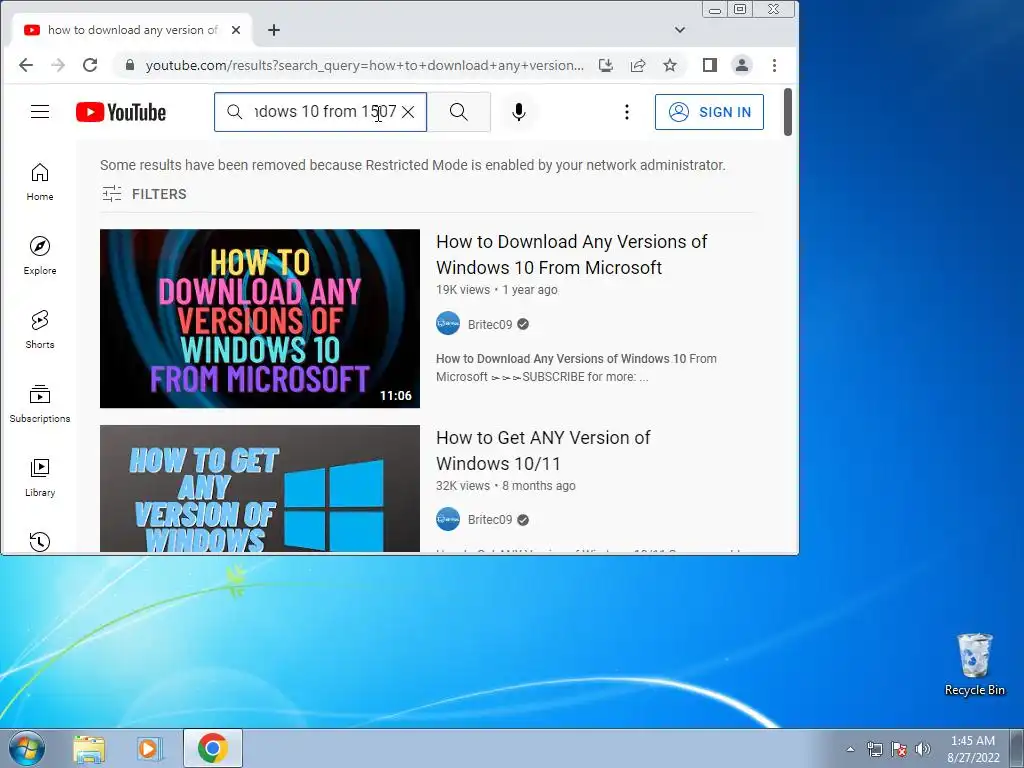Open a new Chrome tab

274,30
